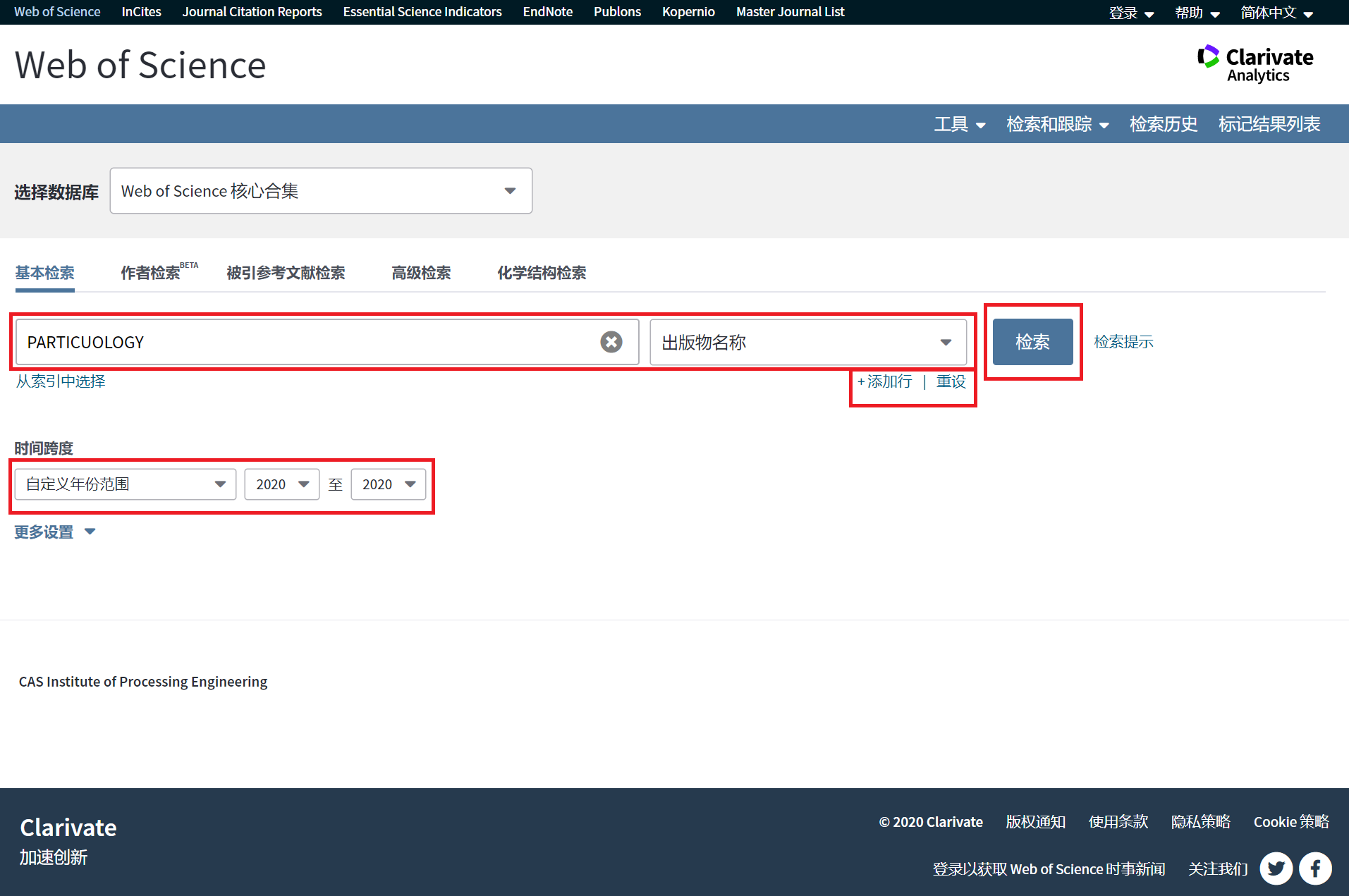The height and width of the screenshot is (896, 1349).
Task: Open 版权通知 copyright notice link
Action: click(x=1035, y=822)
